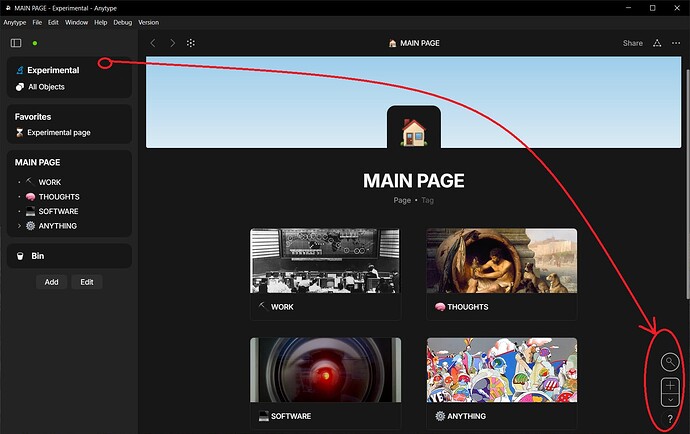Open the Window menu
Viewport: 690px width, 434px height.
click(77, 22)
